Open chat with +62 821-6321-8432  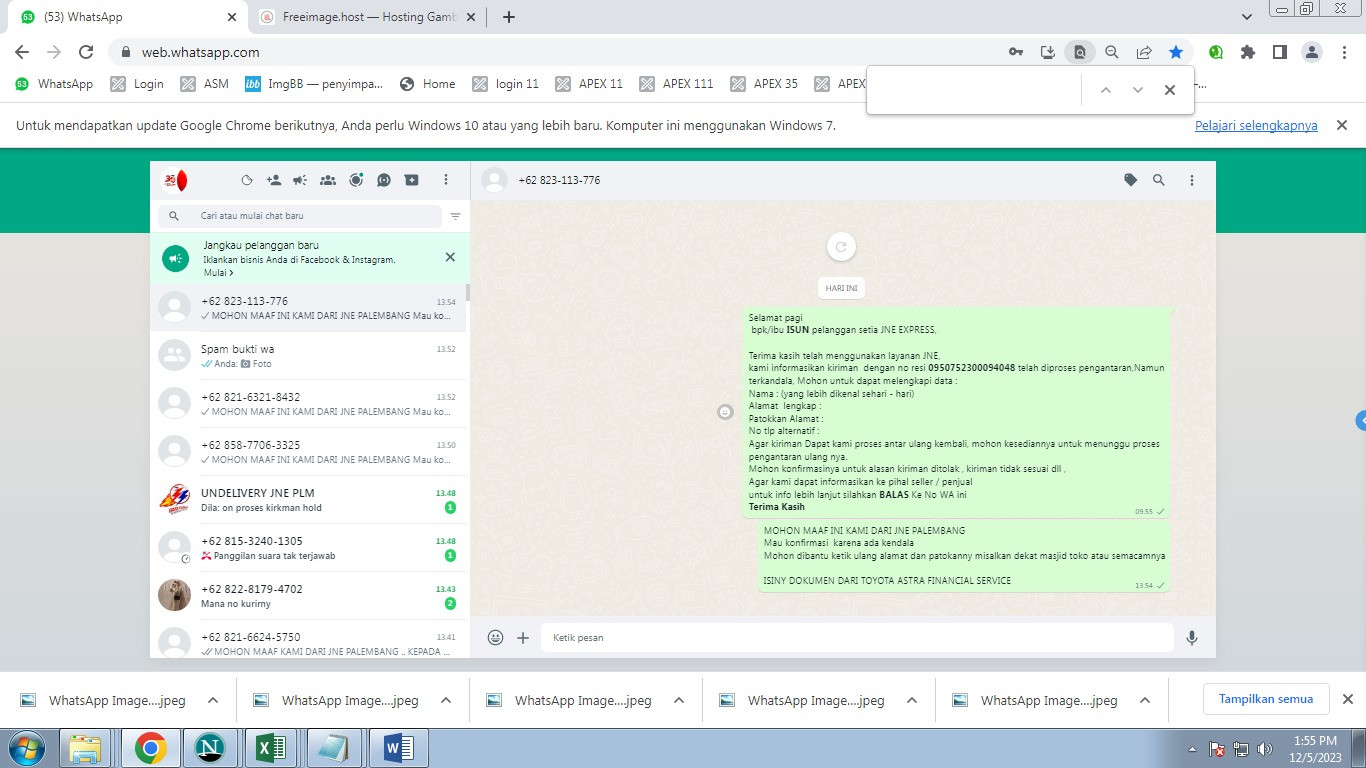(308, 403)
